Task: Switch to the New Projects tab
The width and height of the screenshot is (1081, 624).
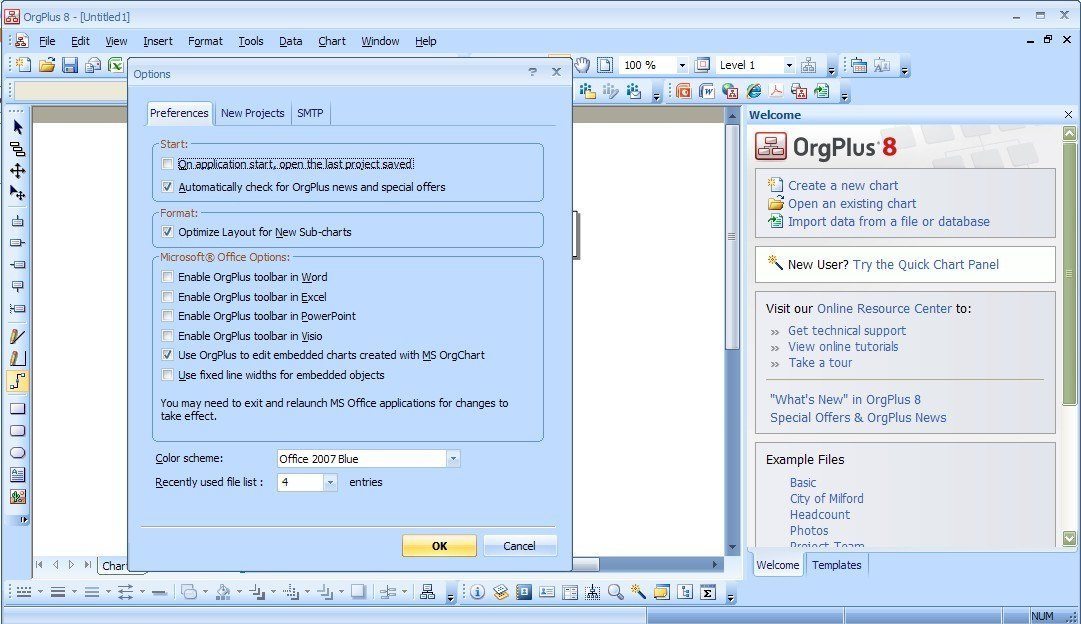Action: pyautogui.click(x=252, y=113)
